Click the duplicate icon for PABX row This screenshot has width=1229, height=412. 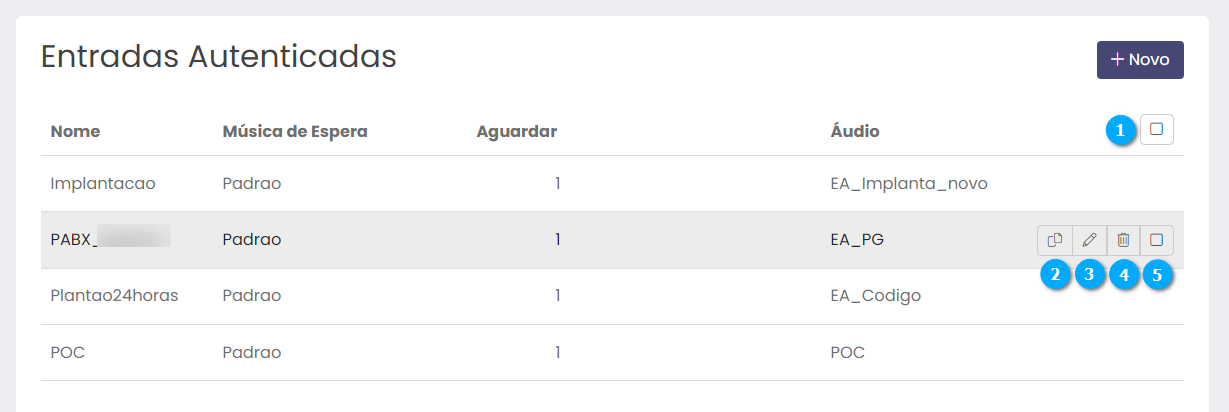coord(1054,240)
